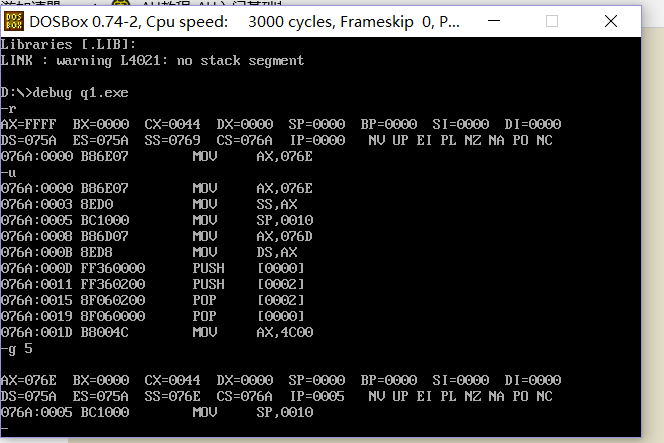Image resolution: width=664 pixels, height=443 pixels.
Task: Click the 'SS=0769' register value
Action: (172, 141)
